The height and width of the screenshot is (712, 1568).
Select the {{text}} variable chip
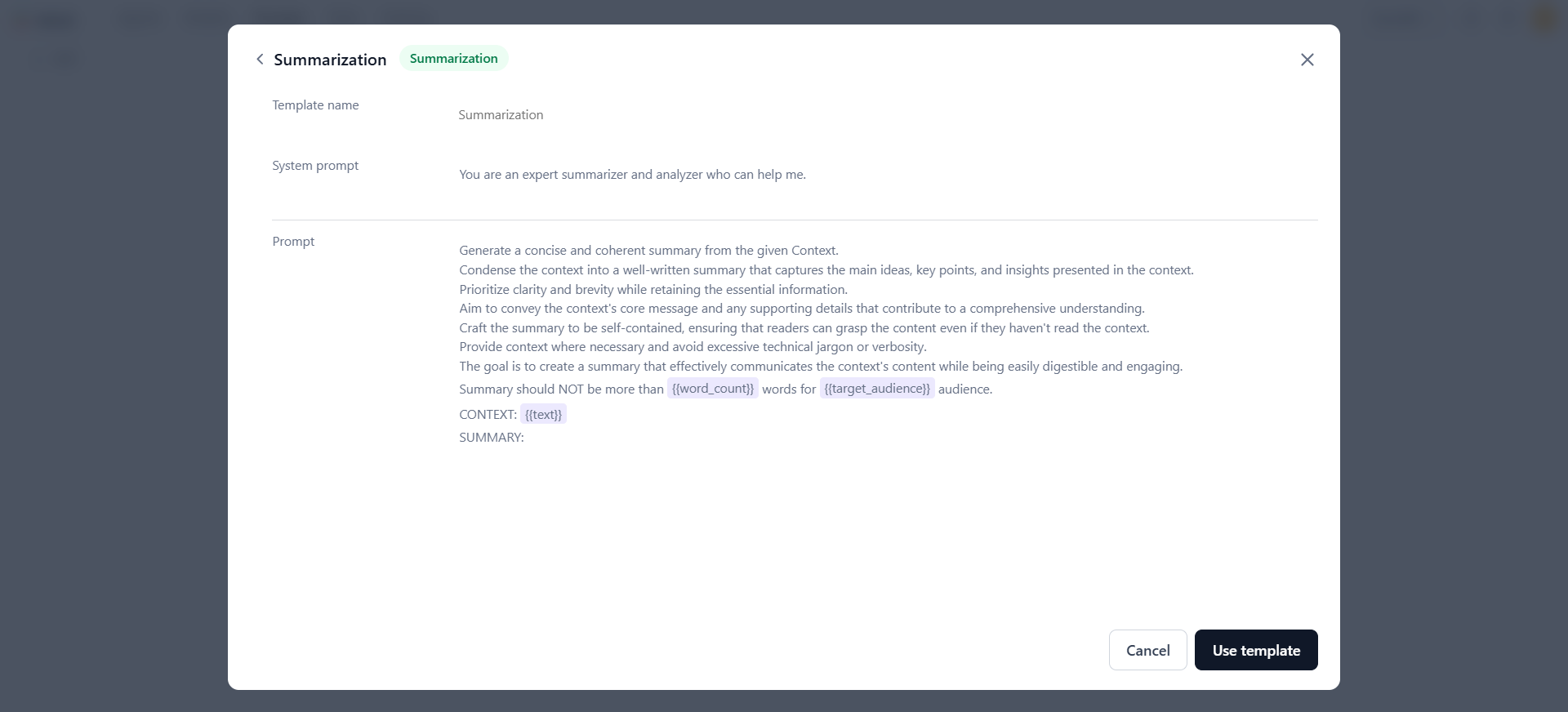coord(543,415)
